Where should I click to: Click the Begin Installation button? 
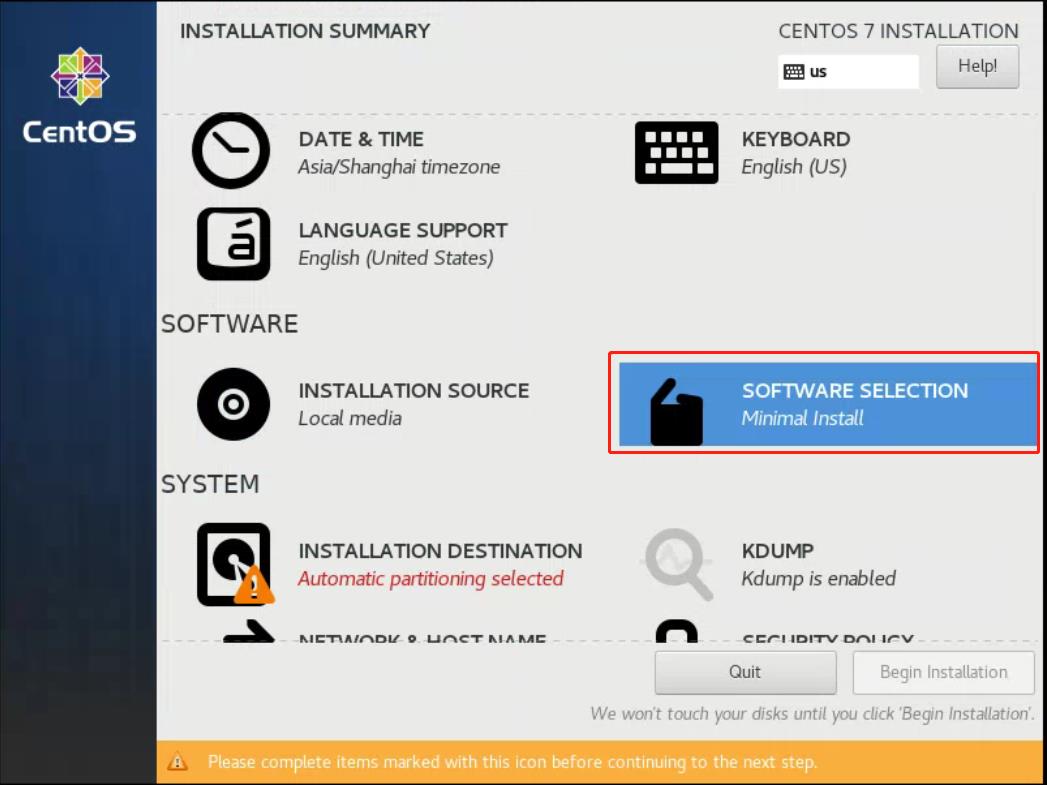pos(944,672)
